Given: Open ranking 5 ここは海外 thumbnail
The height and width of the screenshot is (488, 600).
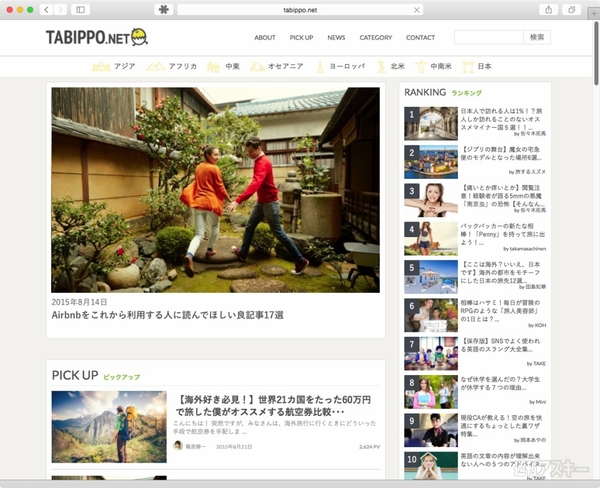Looking at the screenshot, I should pos(431,277).
